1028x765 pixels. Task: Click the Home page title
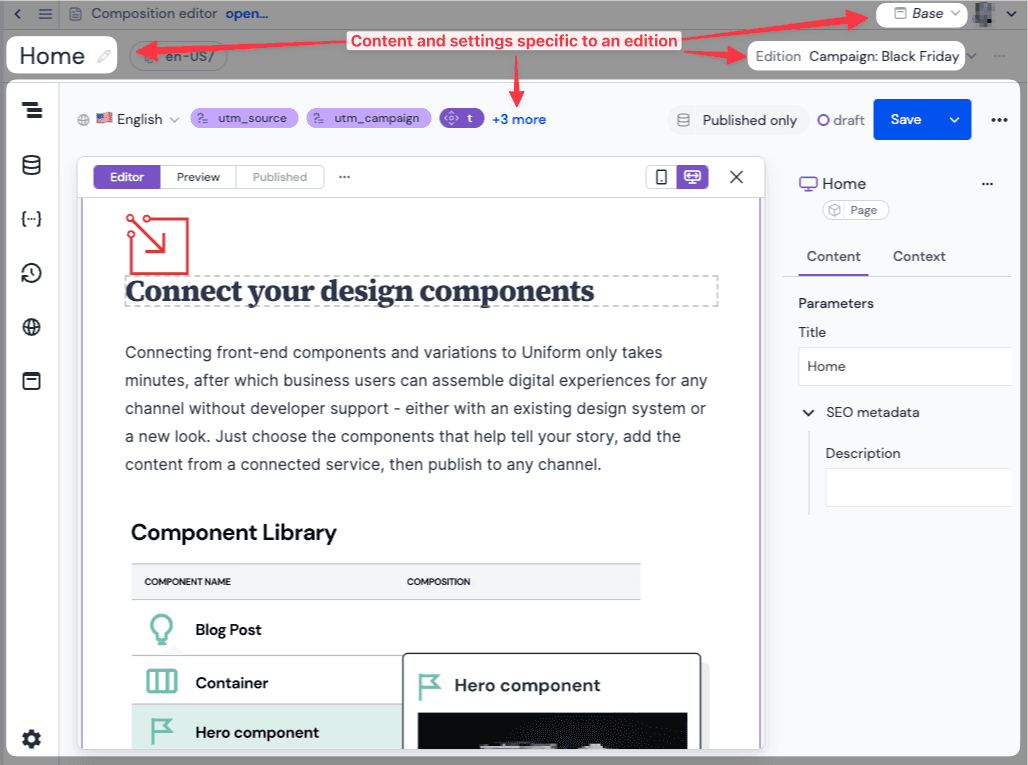click(52, 56)
